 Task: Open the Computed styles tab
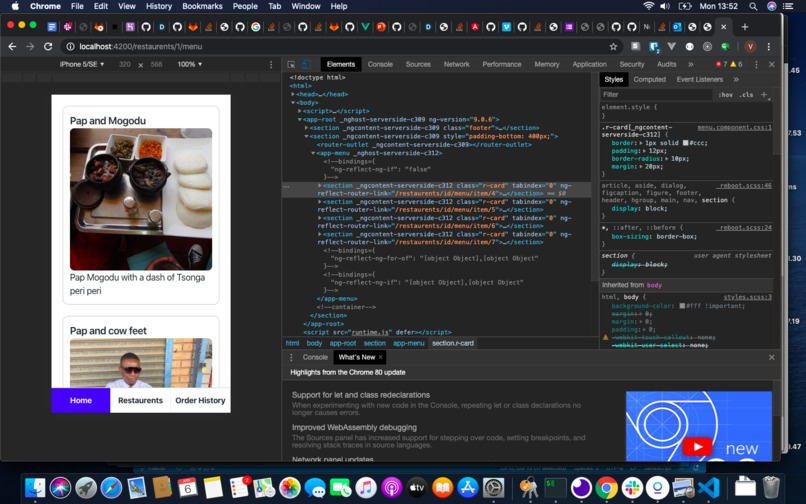click(649, 79)
